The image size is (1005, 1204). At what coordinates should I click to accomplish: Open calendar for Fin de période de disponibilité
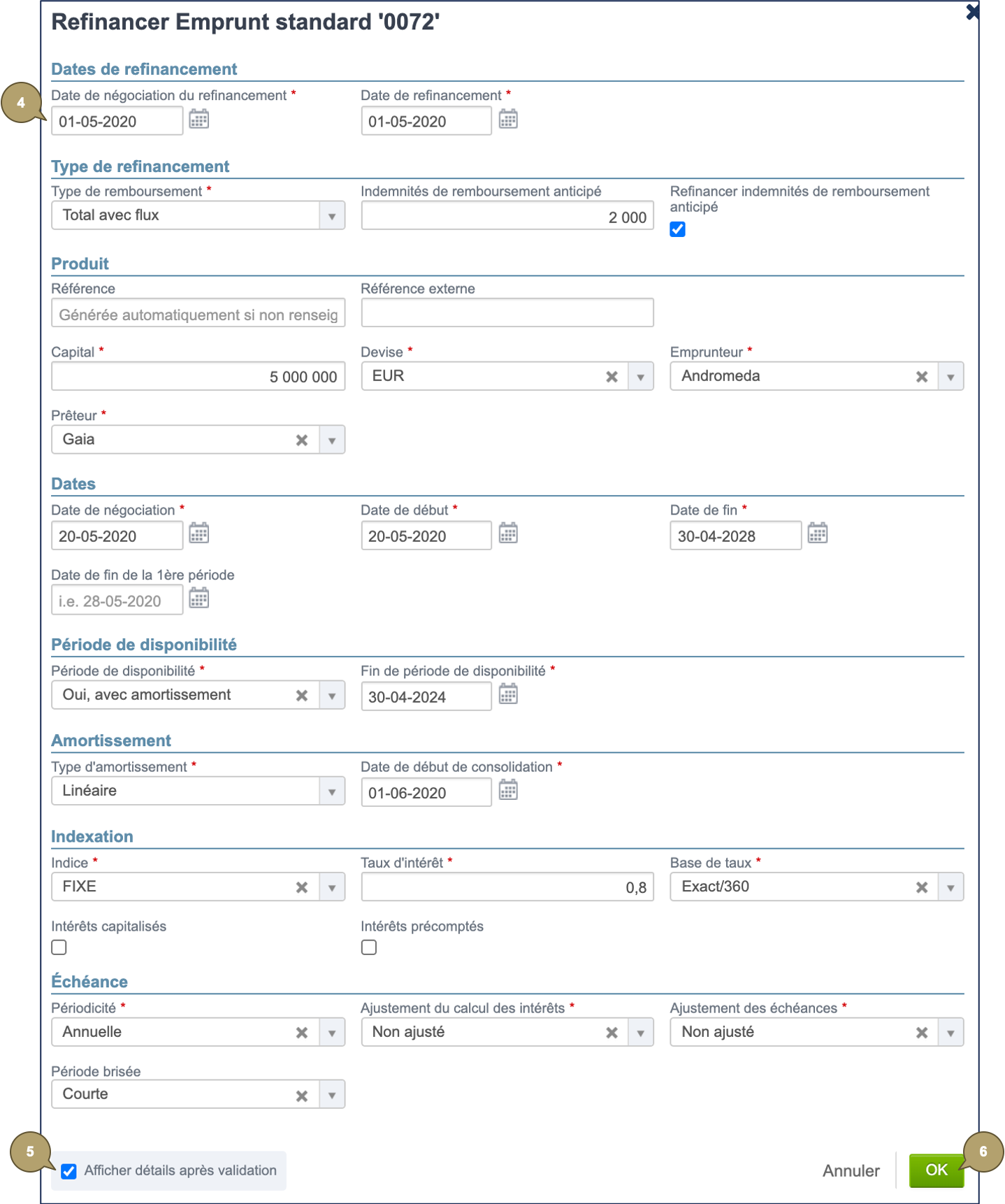(508, 695)
